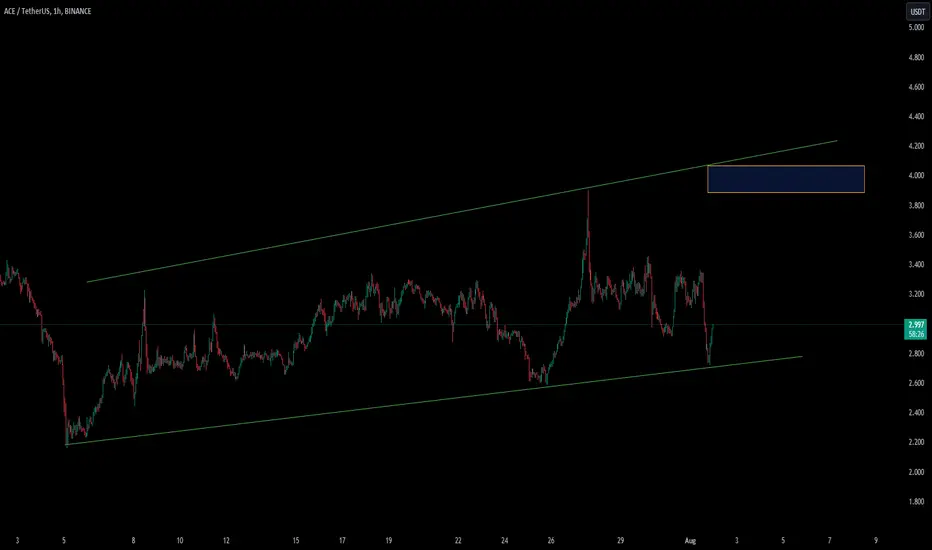Click the 3.200 price axis label
Image resolution: width=932 pixels, height=550 pixels.
(x=916, y=294)
